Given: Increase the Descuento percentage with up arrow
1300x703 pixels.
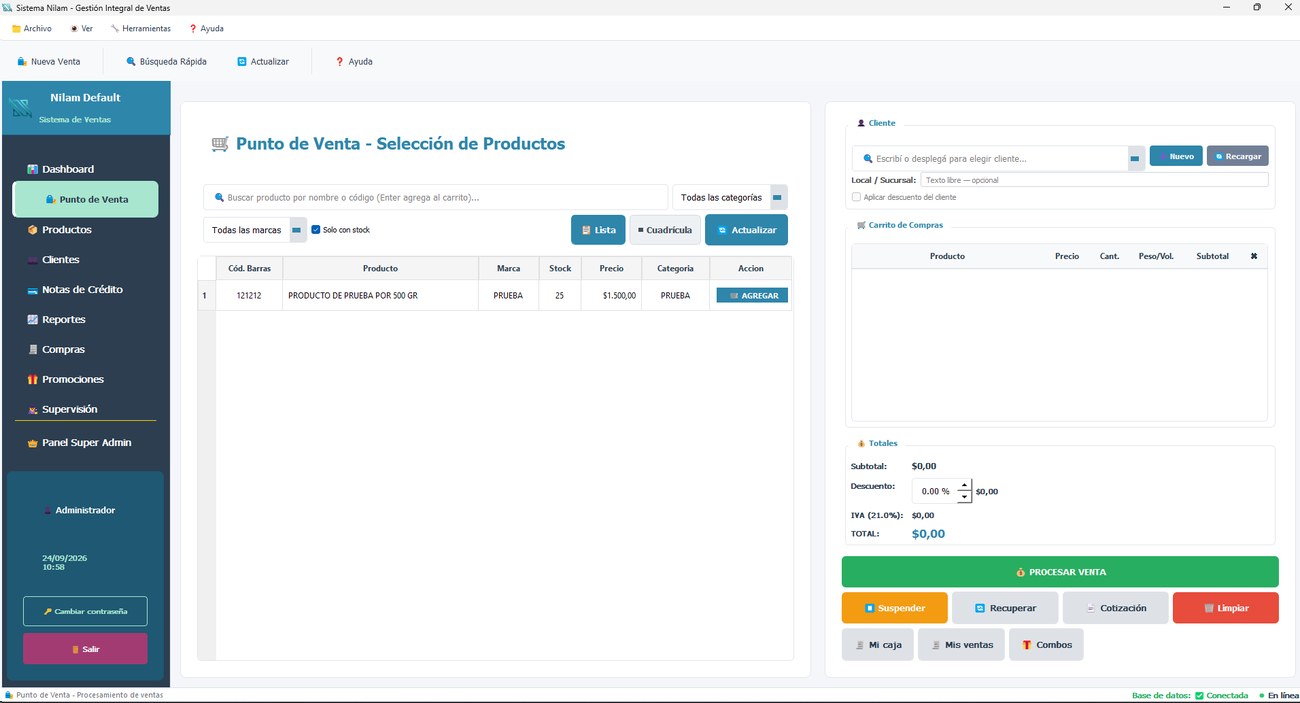Looking at the screenshot, I should (964, 485).
